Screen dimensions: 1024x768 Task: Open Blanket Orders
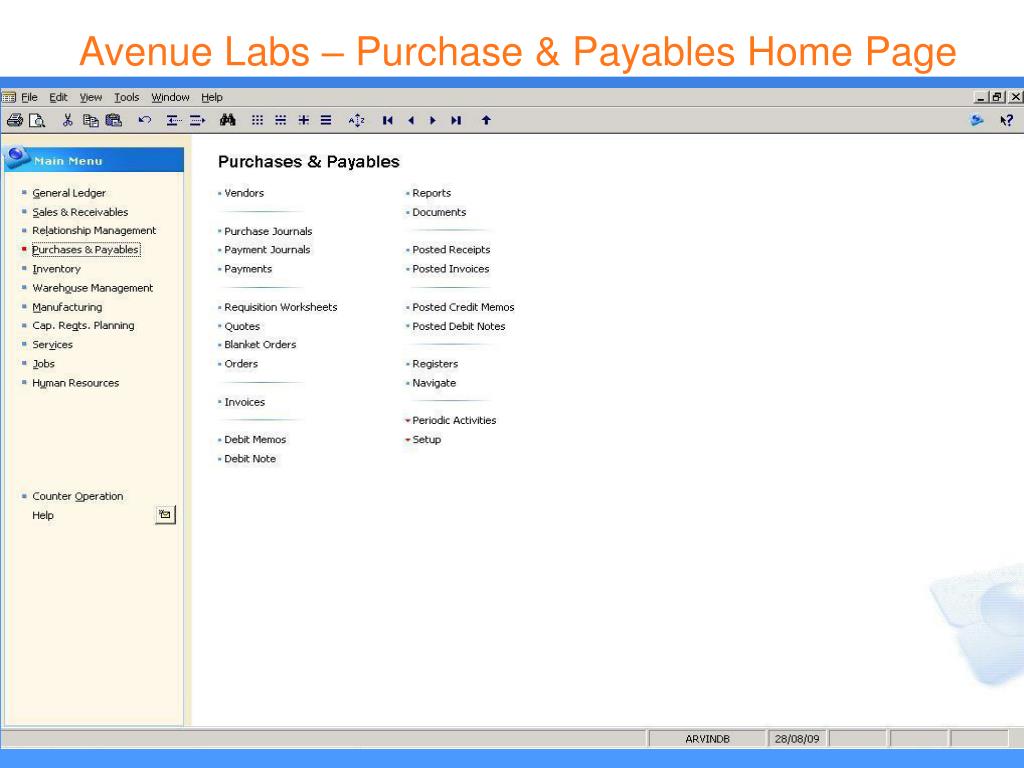coord(260,345)
